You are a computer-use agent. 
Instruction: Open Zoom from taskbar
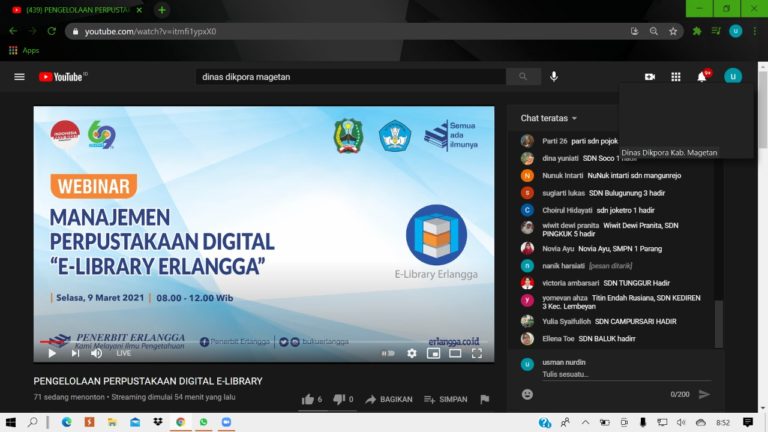(226, 422)
